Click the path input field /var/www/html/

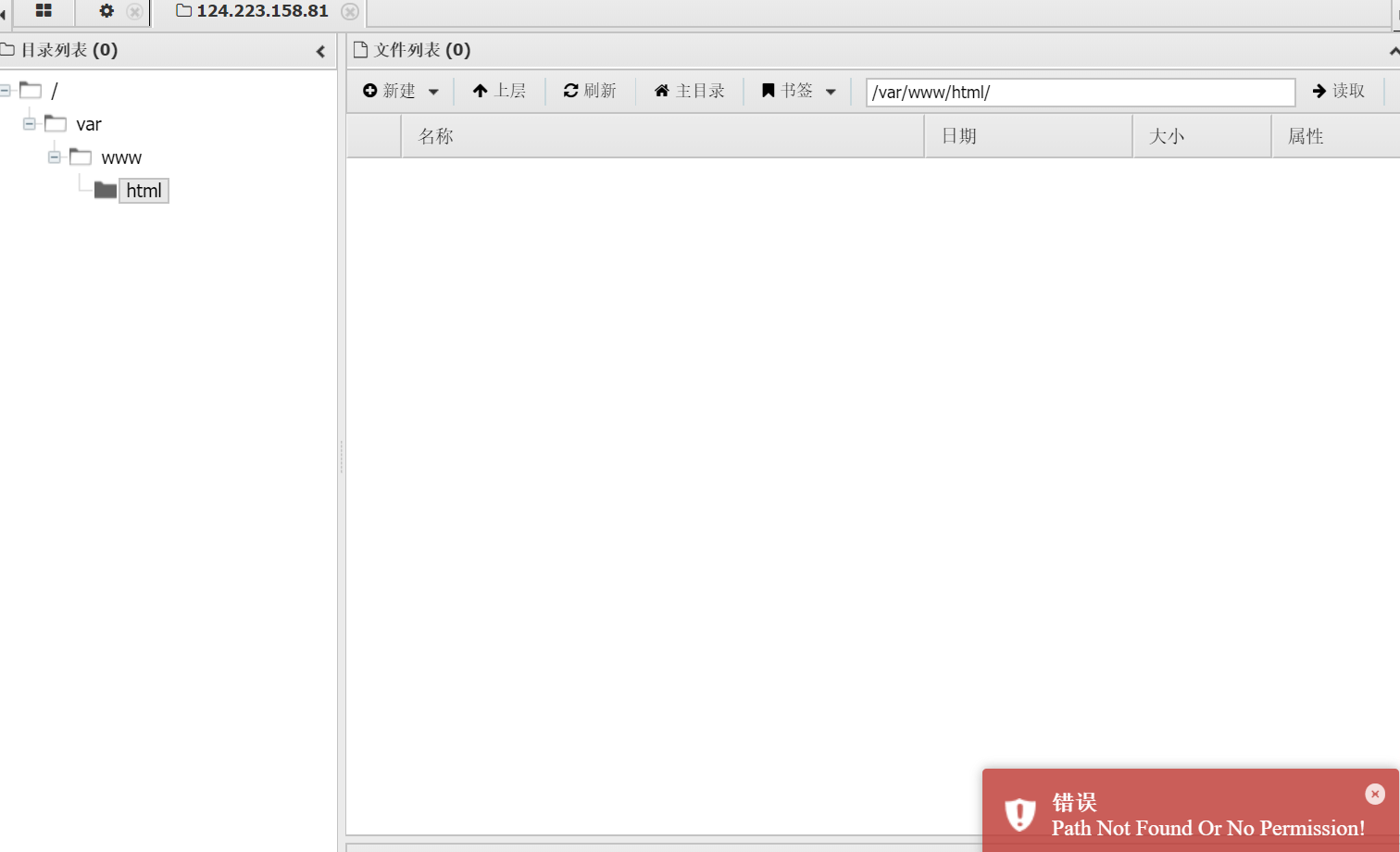coord(1081,93)
